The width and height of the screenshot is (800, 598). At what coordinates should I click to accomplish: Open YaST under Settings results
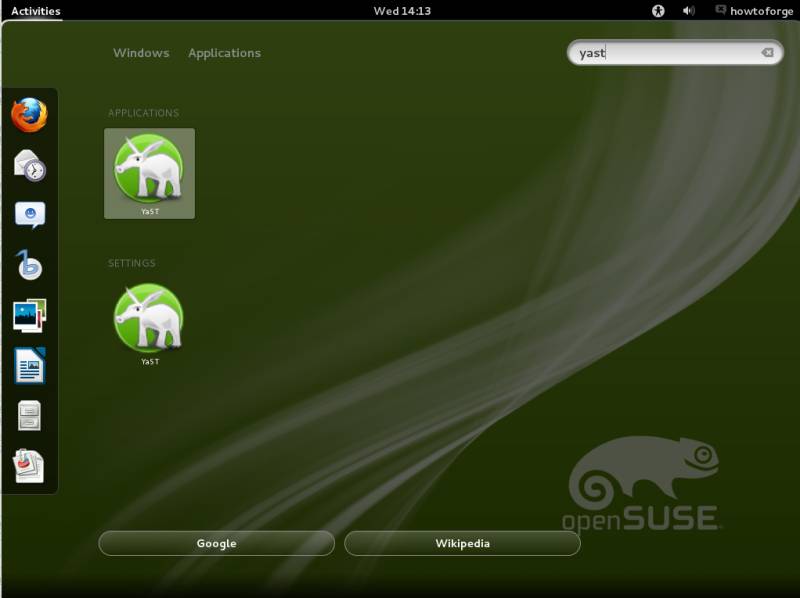tap(149, 325)
